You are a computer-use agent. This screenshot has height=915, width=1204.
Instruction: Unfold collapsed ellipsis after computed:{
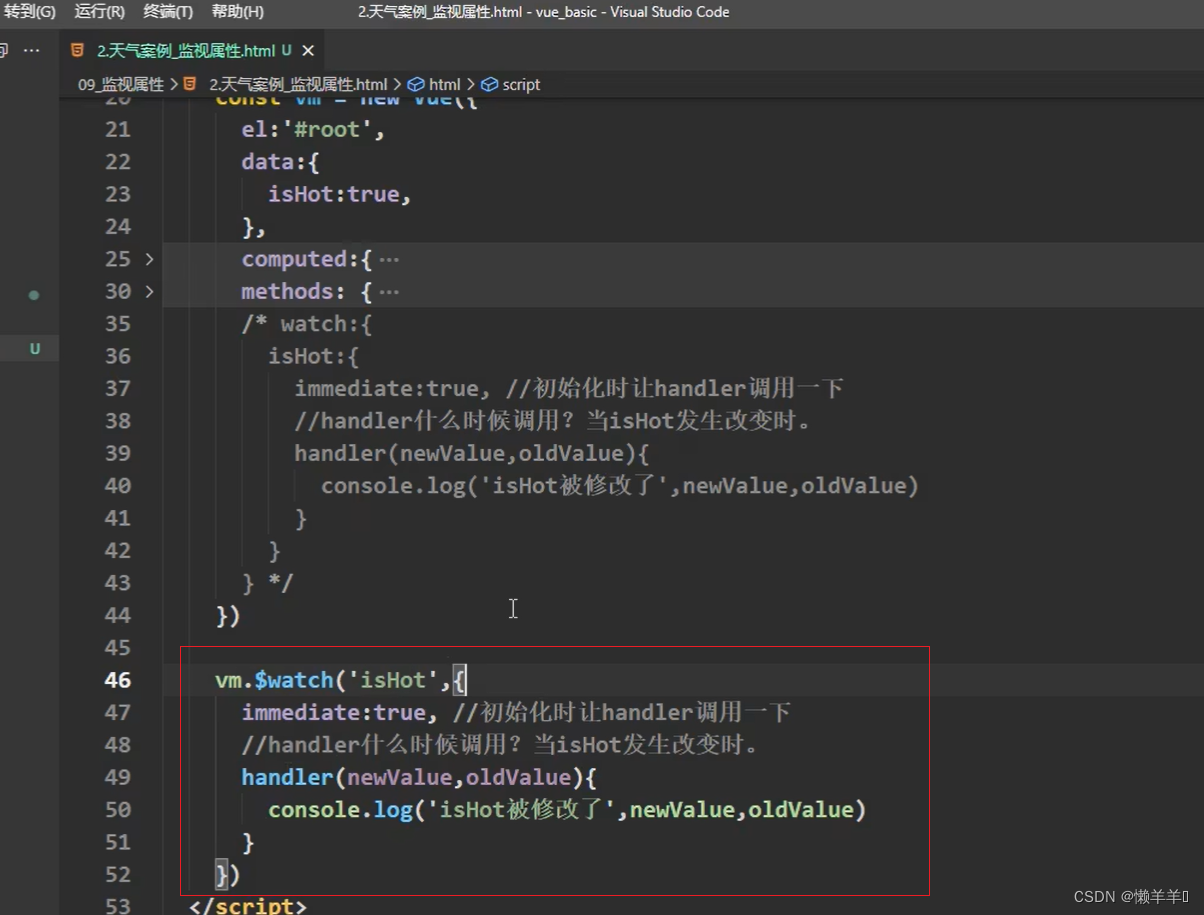click(389, 260)
